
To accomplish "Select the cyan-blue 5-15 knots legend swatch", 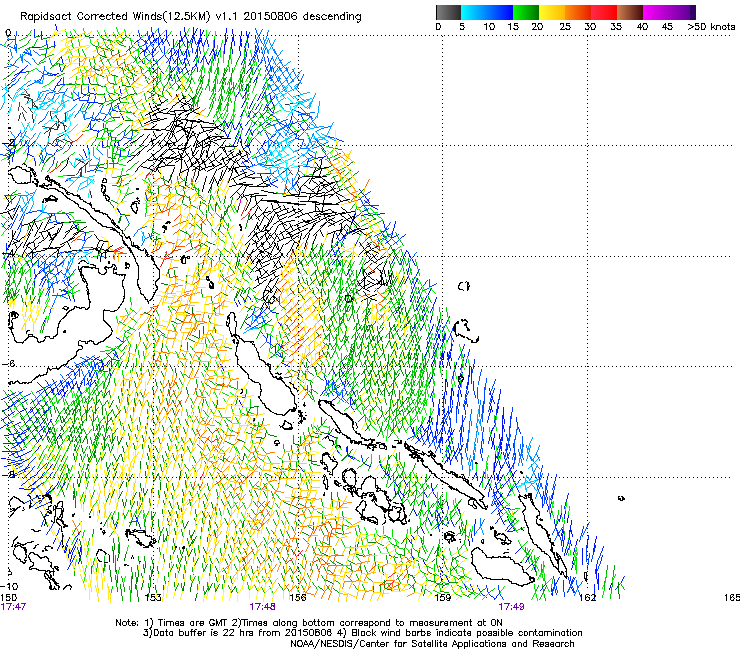I will [x=486, y=12].
